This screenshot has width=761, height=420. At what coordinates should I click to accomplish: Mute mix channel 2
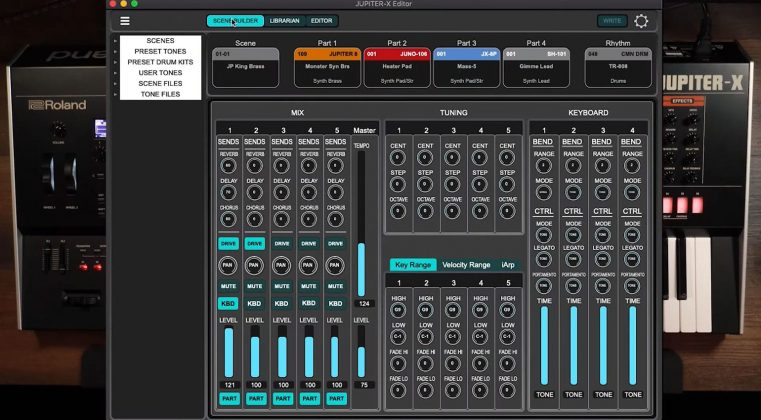coord(255,285)
